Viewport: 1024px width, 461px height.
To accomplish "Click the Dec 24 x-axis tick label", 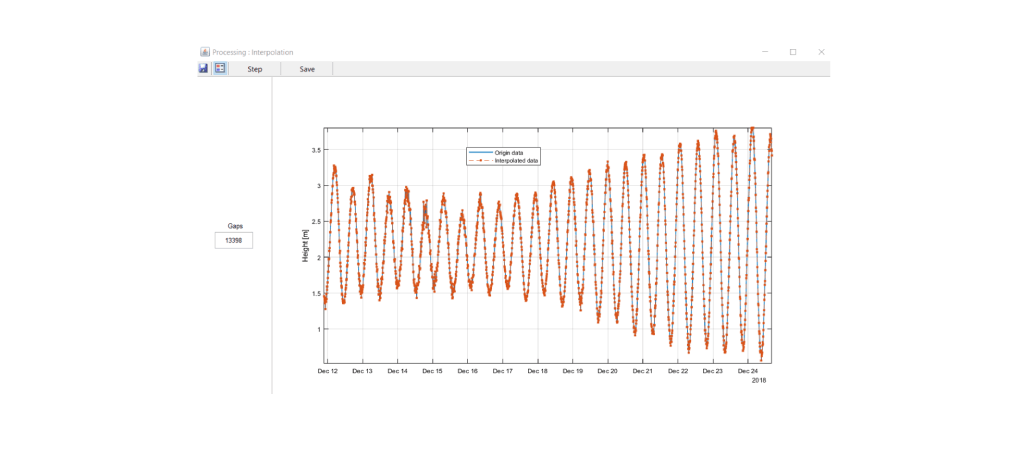I will (747, 371).
